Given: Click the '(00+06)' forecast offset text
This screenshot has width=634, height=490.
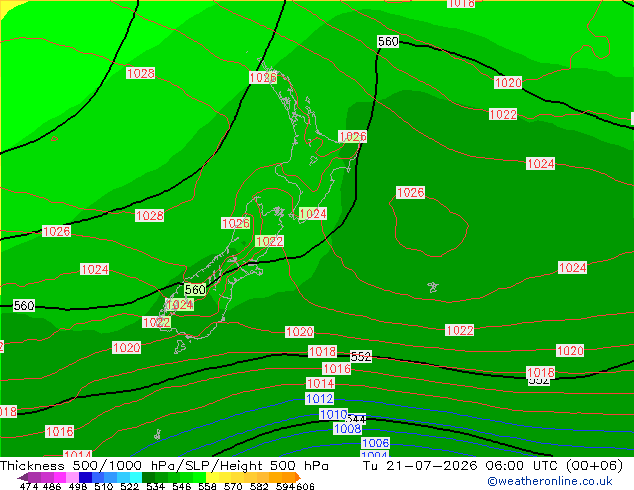Looking at the screenshot, I should (x=594, y=466).
